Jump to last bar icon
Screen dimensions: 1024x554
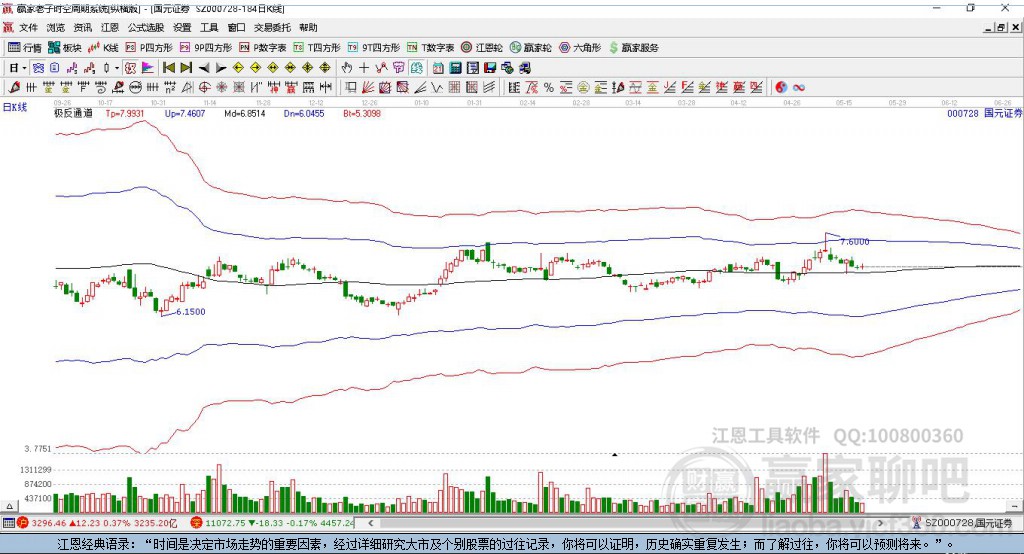tap(186, 68)
